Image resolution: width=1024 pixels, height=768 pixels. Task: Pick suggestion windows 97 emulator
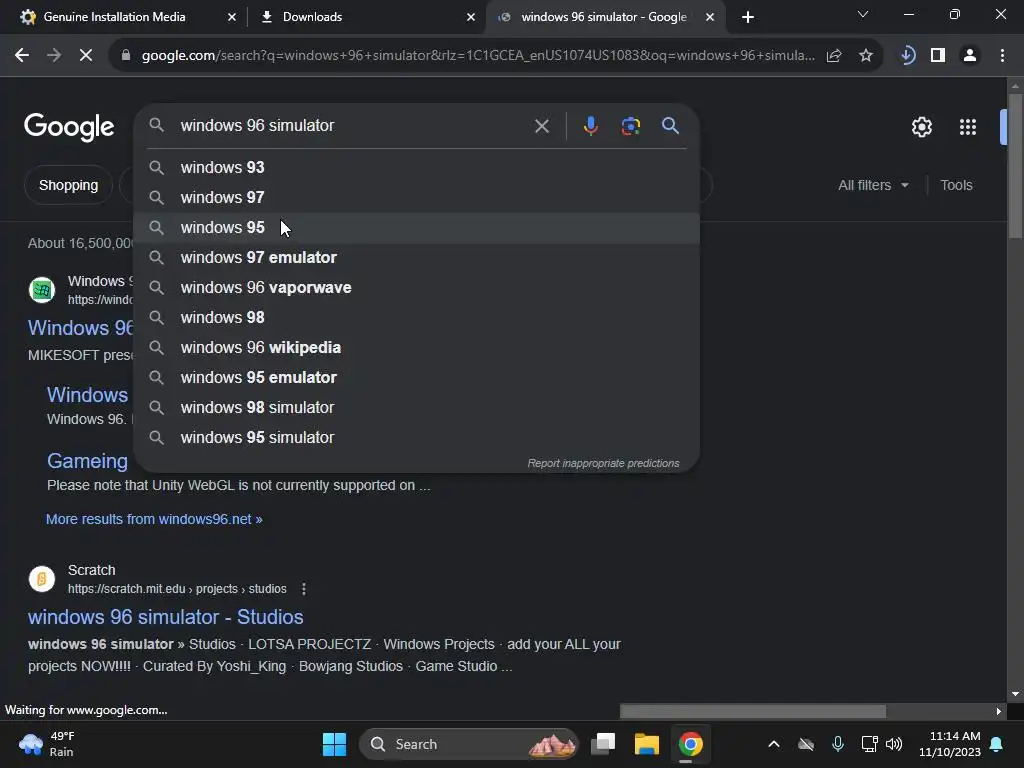417,258
